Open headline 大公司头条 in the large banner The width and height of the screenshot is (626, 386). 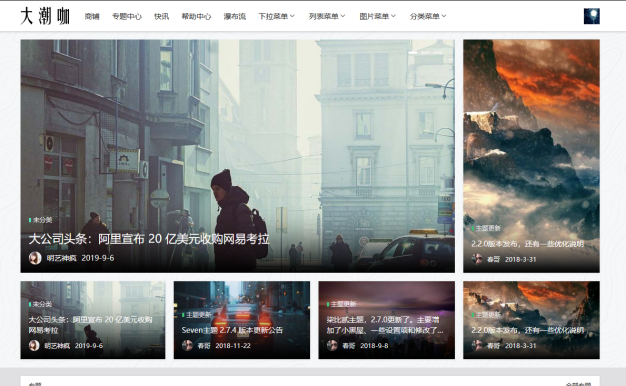(149, 239)
